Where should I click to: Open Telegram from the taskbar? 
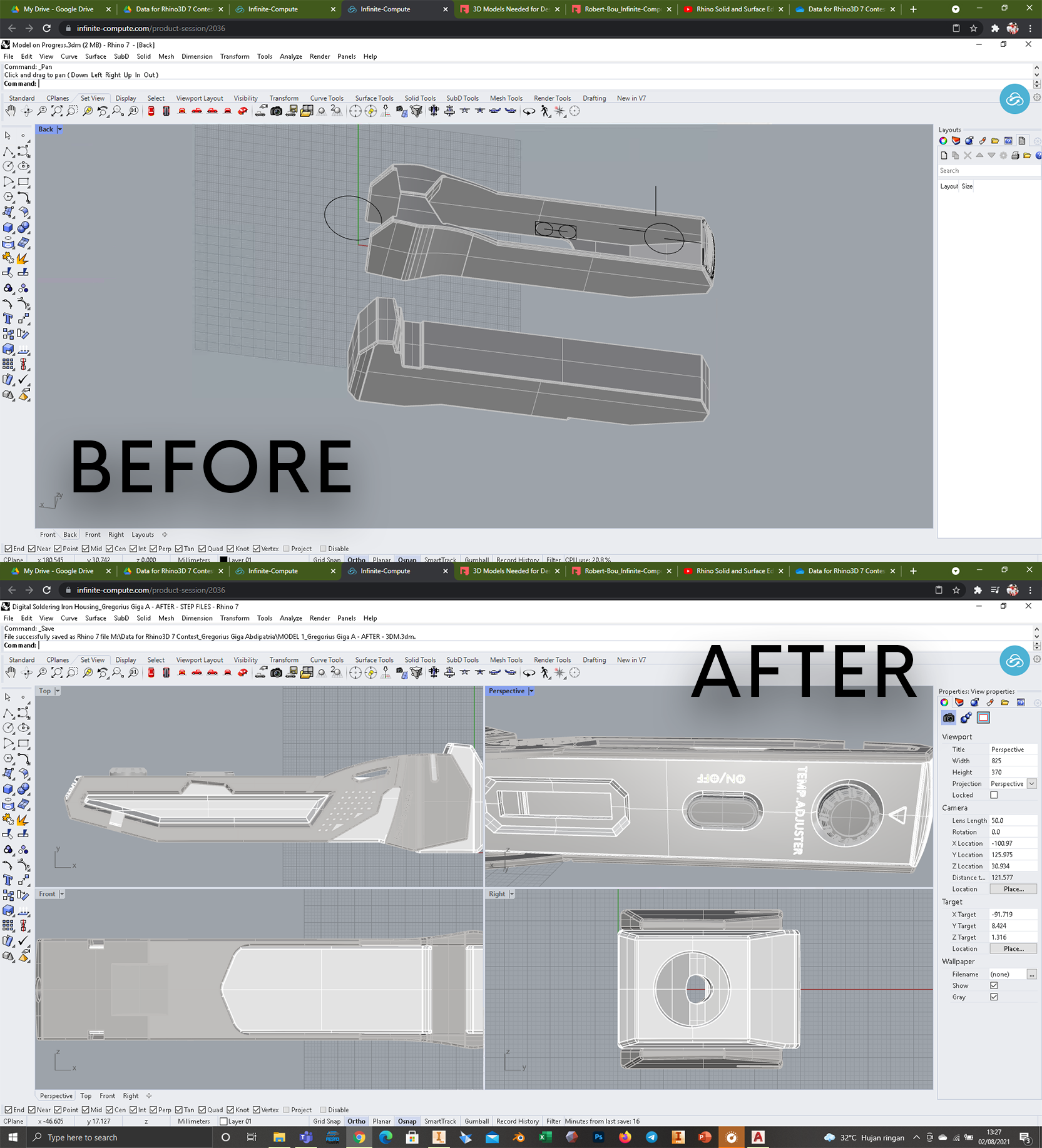click(651, 1137)
